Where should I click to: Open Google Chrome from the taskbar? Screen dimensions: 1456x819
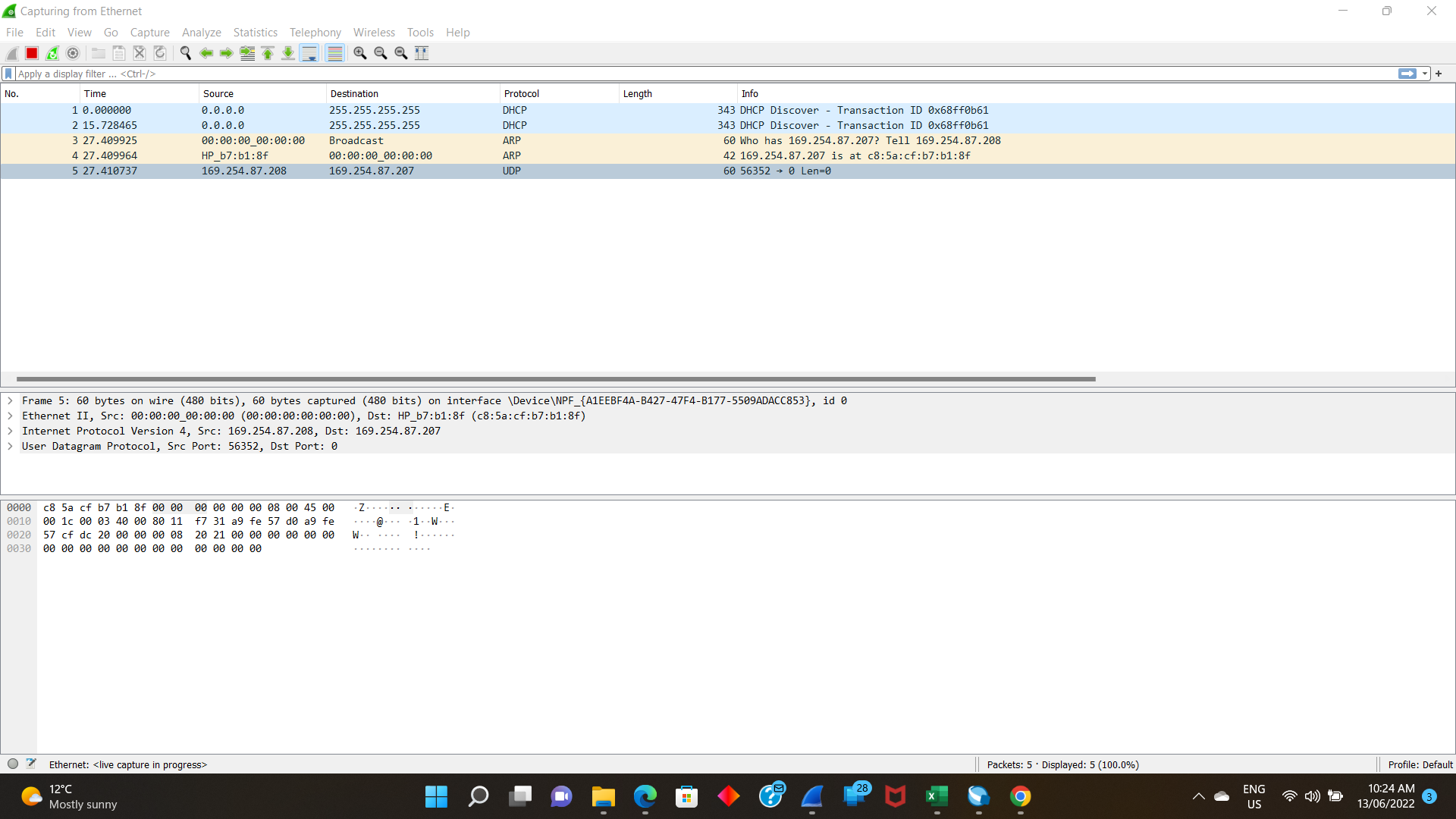pos(1021,796)
